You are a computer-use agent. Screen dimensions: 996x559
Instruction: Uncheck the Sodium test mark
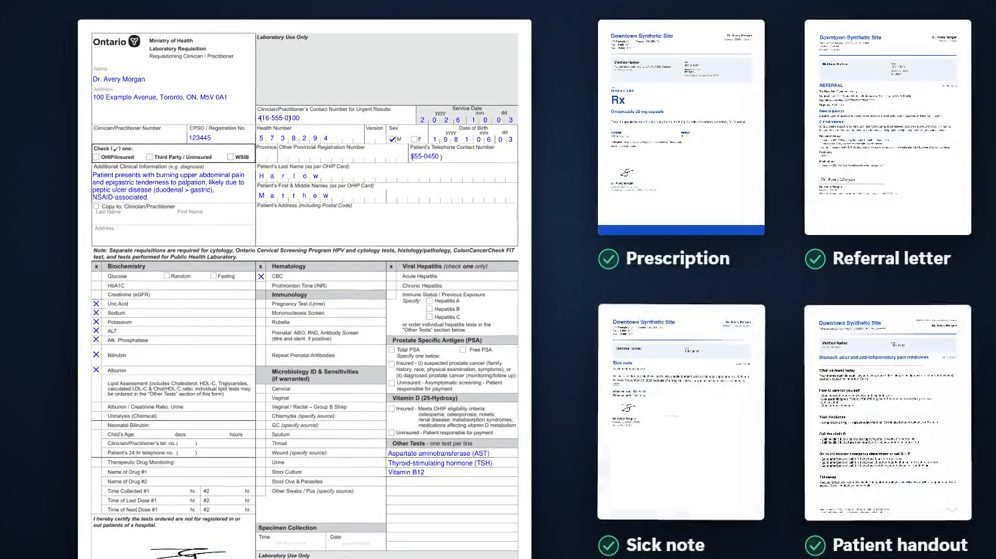(x=96, y=313)
